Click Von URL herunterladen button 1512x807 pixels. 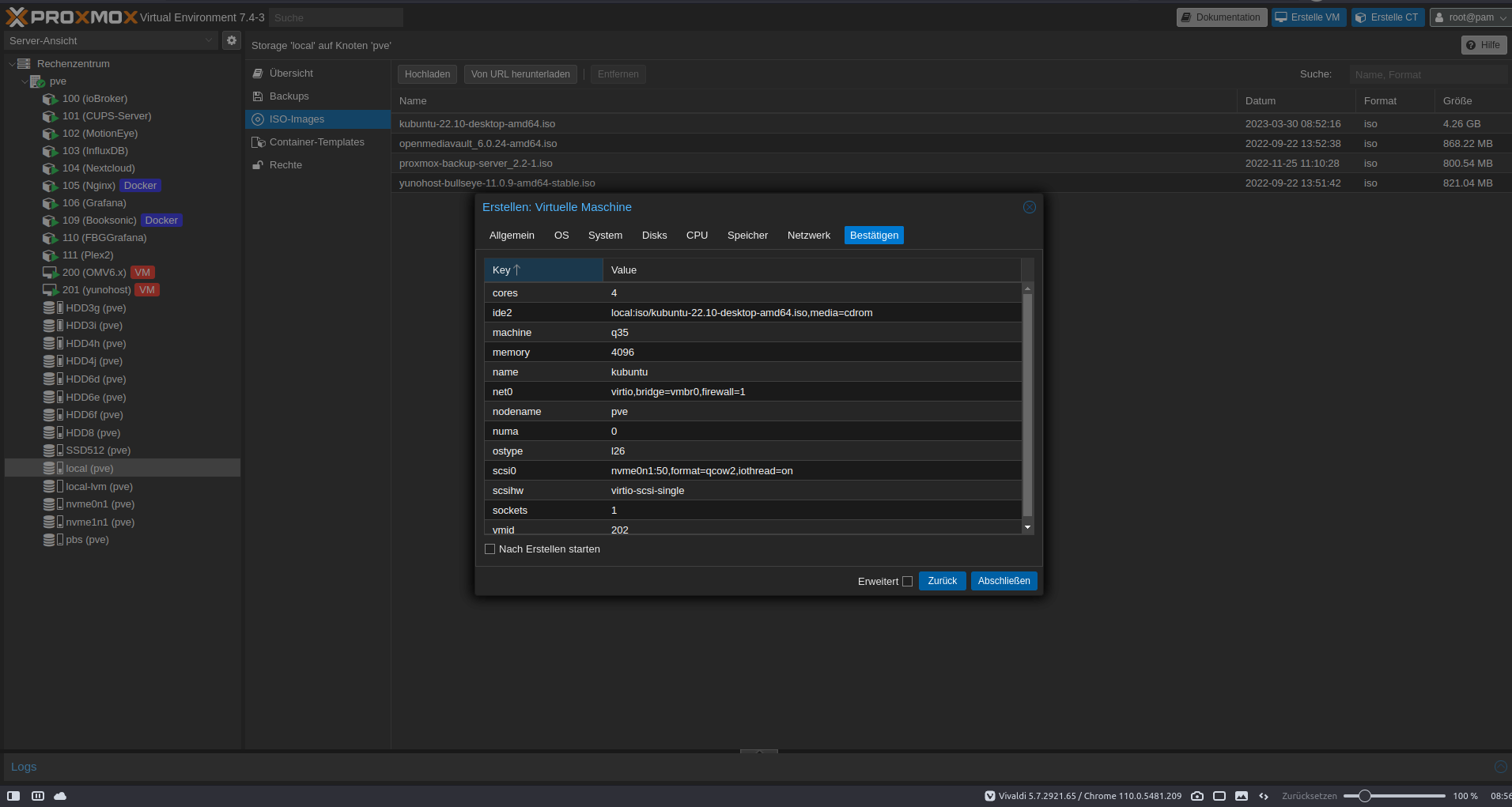520,74
